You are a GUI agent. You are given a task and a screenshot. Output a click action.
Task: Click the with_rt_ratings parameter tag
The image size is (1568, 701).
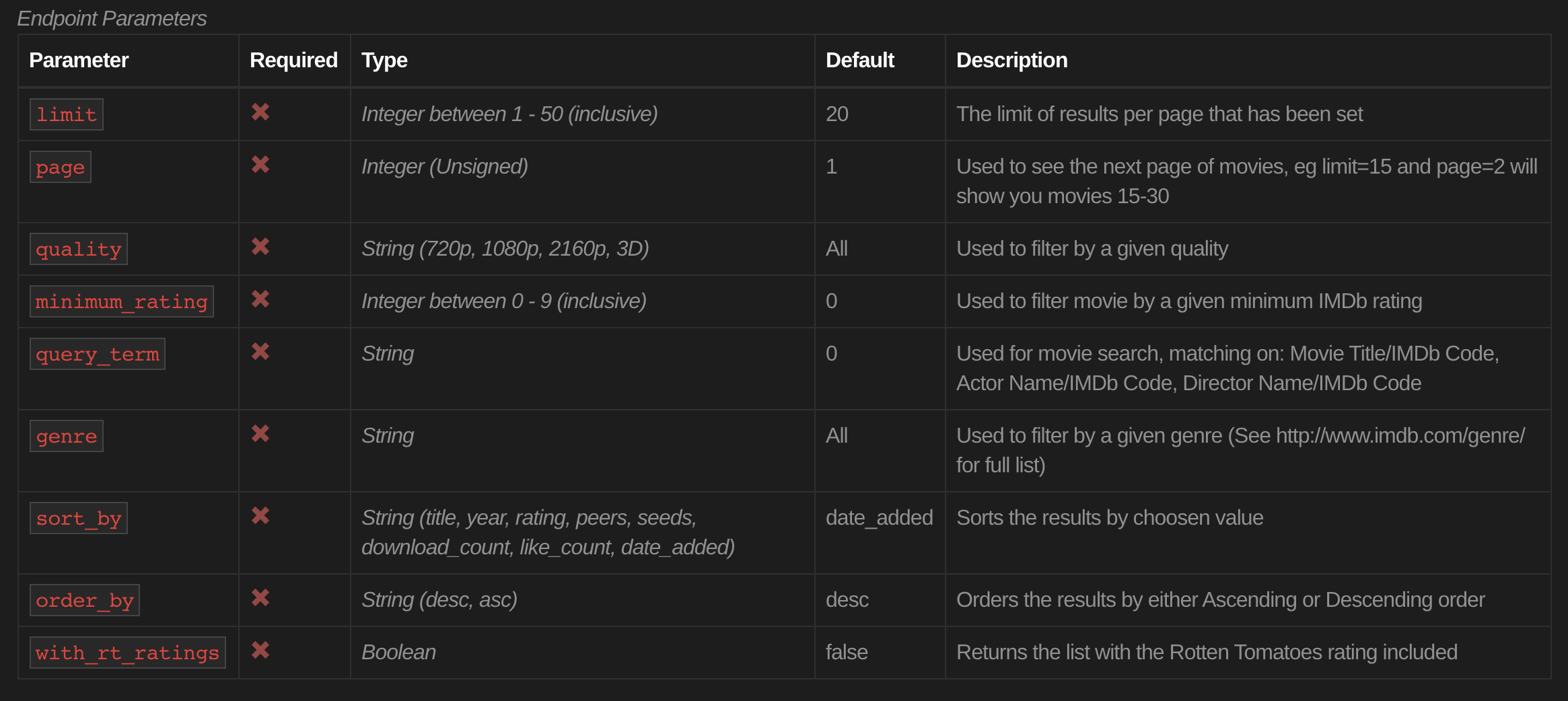coord(127,653)
